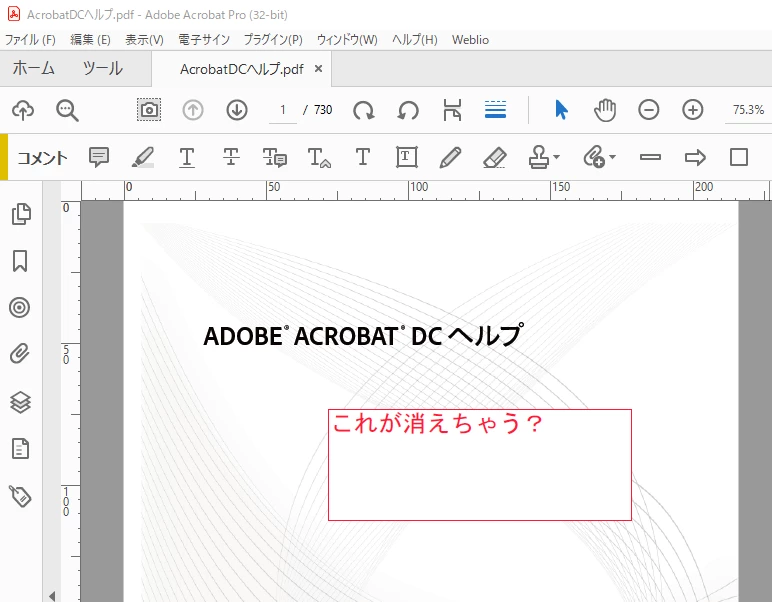The width and height of the screenshot is (772, 602).
Task: Choose the selection arrow tool
Action: click(x=561, y=110)
